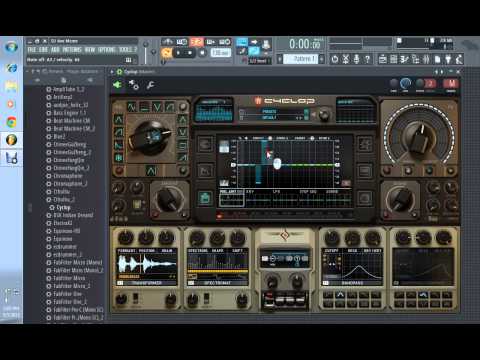Open the VIEW menu

pos(90,50)
